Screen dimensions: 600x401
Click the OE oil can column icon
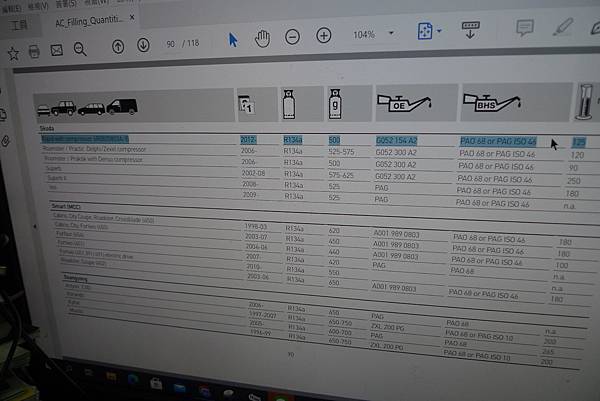point(405,103)
